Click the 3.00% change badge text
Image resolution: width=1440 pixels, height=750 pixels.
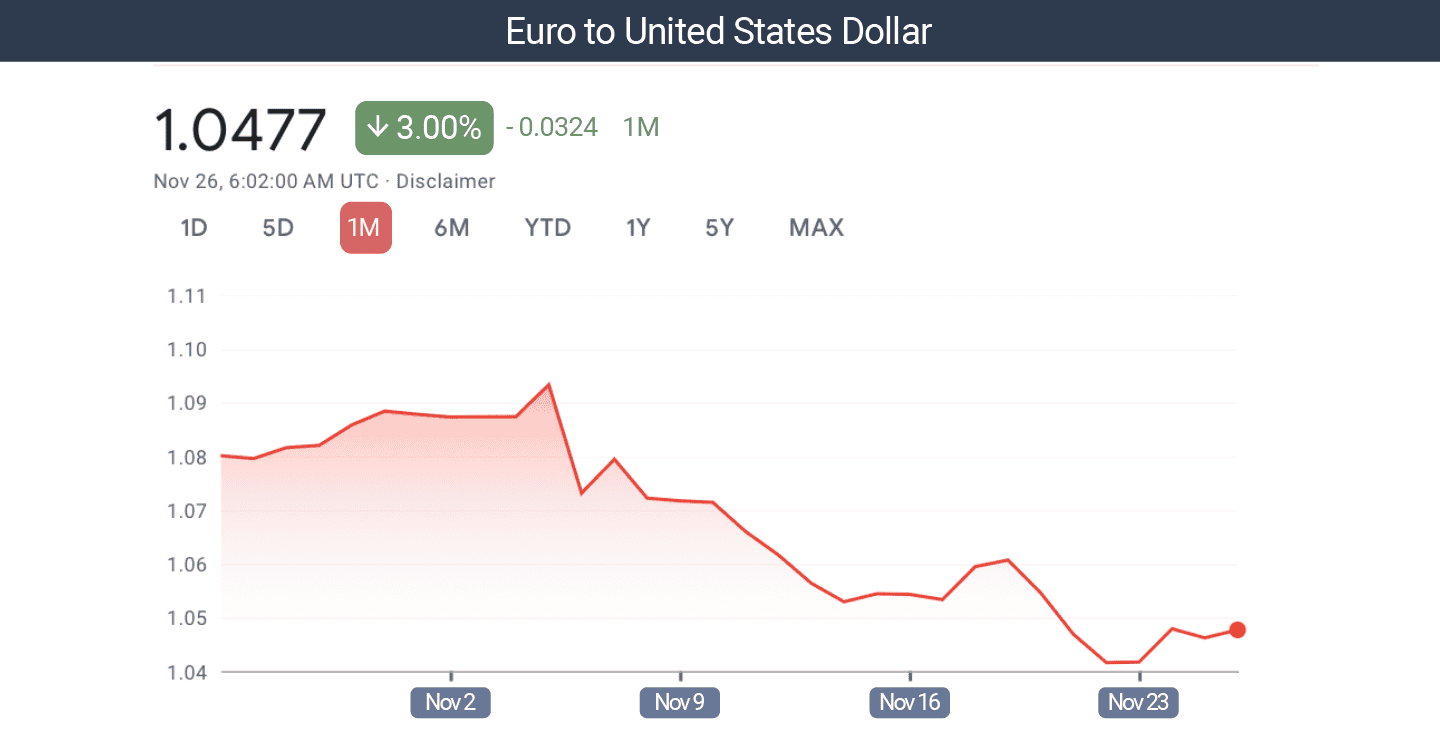tap(439, 128)
